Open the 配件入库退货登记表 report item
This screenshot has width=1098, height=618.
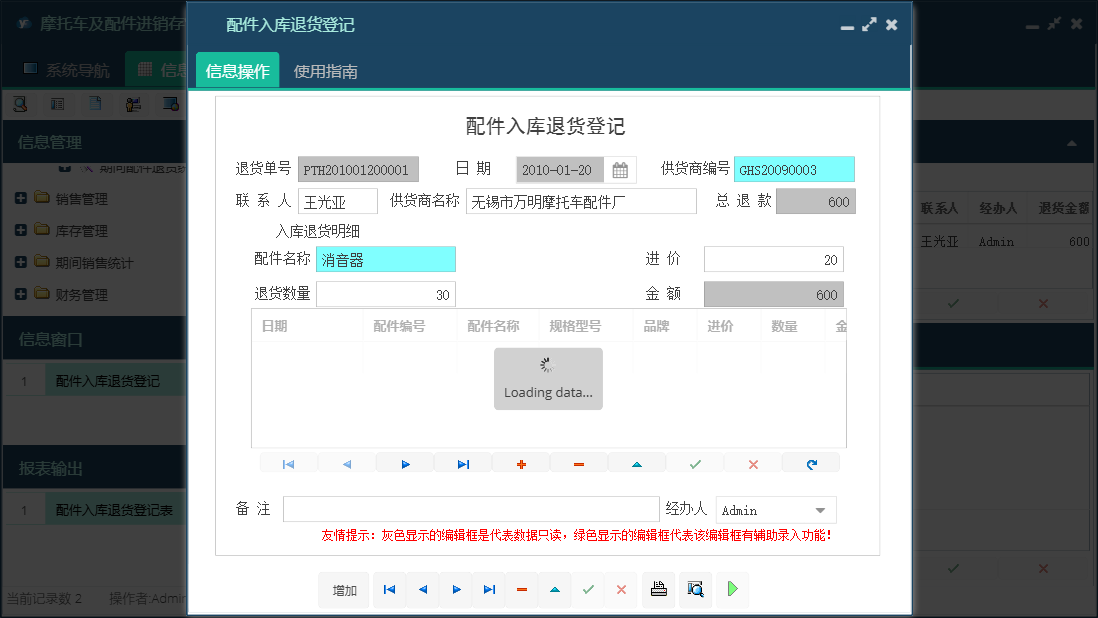[x=113, y=508]
